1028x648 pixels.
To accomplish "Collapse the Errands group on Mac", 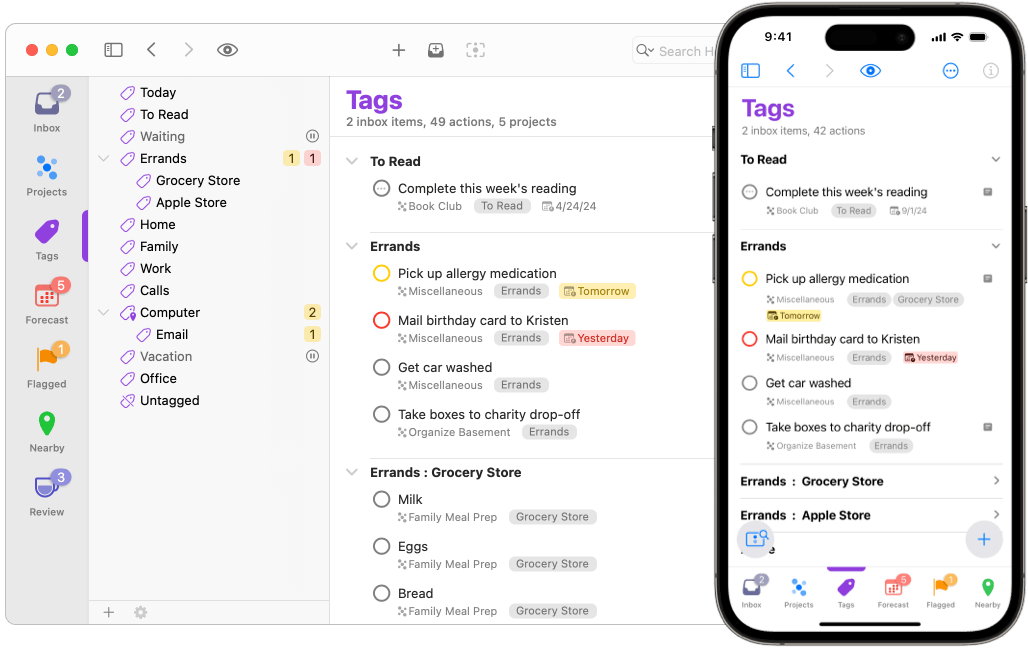I will (x=352, y=247).
